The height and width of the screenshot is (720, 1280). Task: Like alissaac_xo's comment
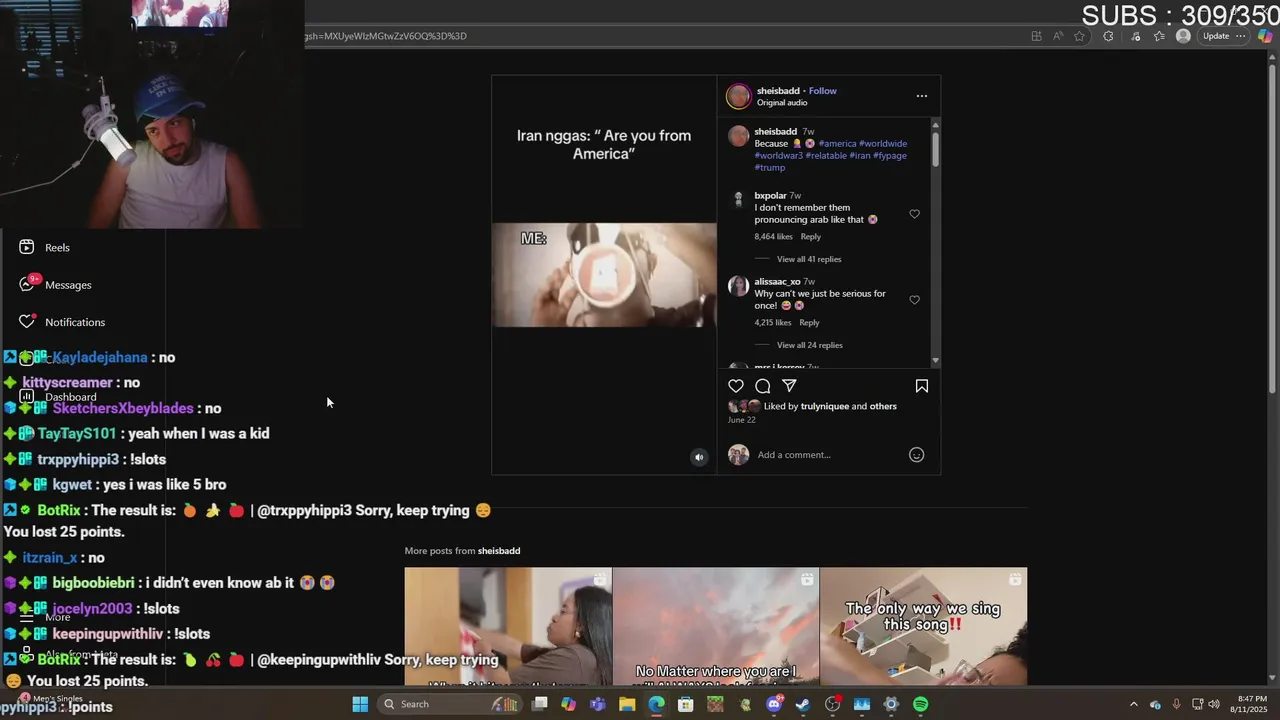tap(914, 300)
